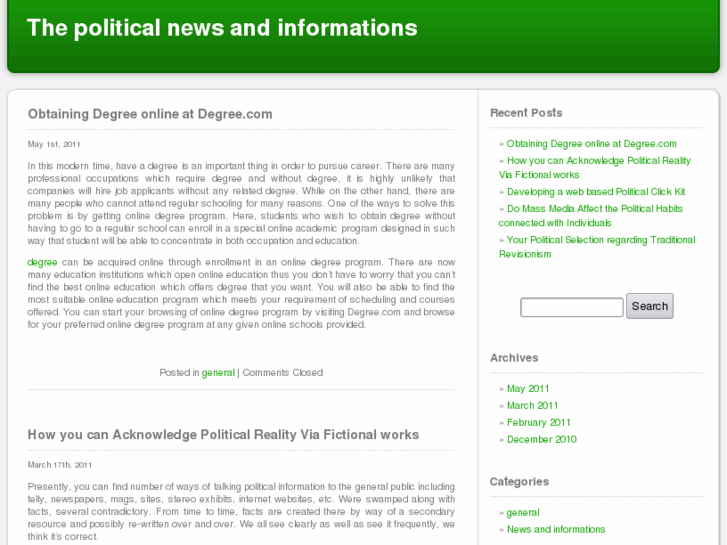Open recent post 'Your Political Selection regarding Traditional Revisionism'
Viewport: 727px width, 545px height.
coord(597,247)
